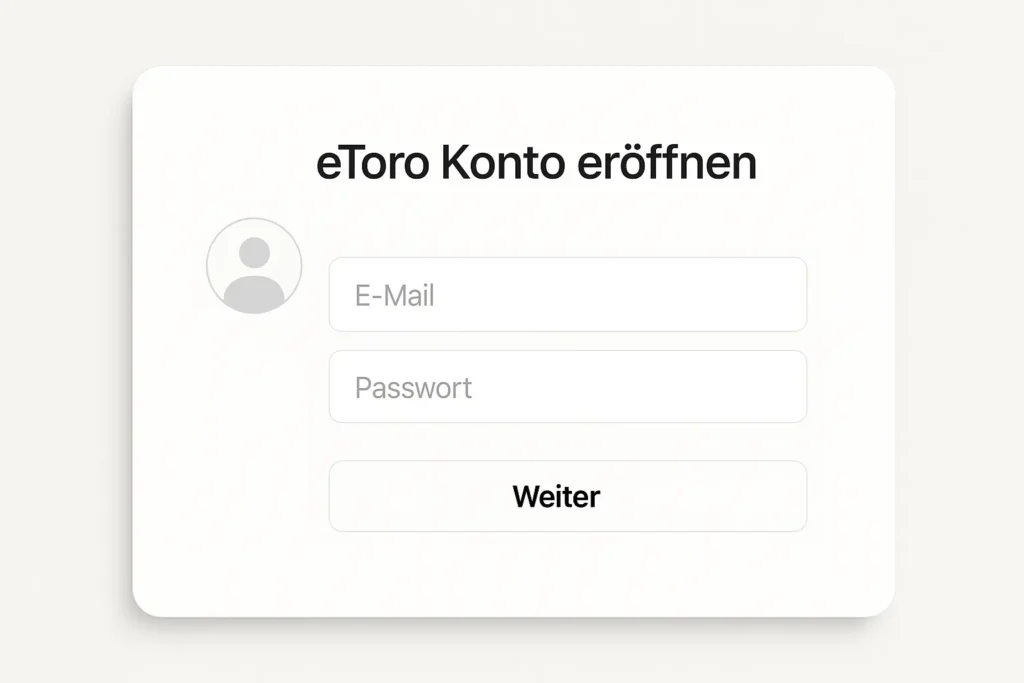Click the Weiter button label text
1024x683 pixels.
(555, 496)
